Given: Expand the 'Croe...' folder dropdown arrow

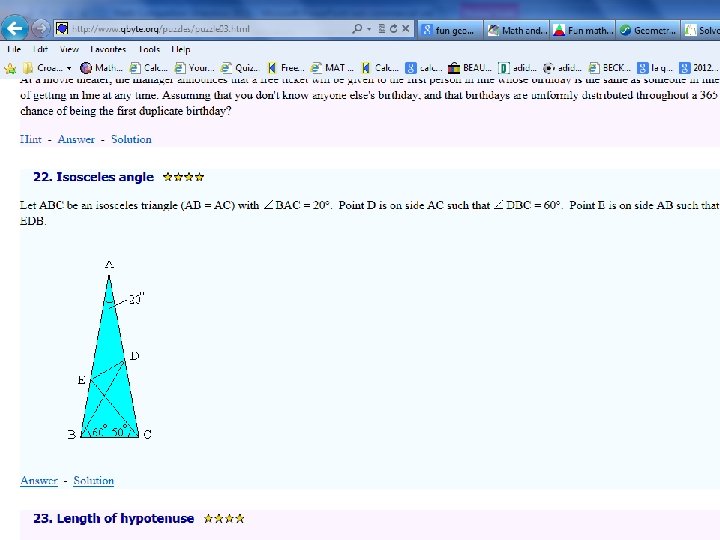Looking at the screenshot, I should tap(69, 68).
